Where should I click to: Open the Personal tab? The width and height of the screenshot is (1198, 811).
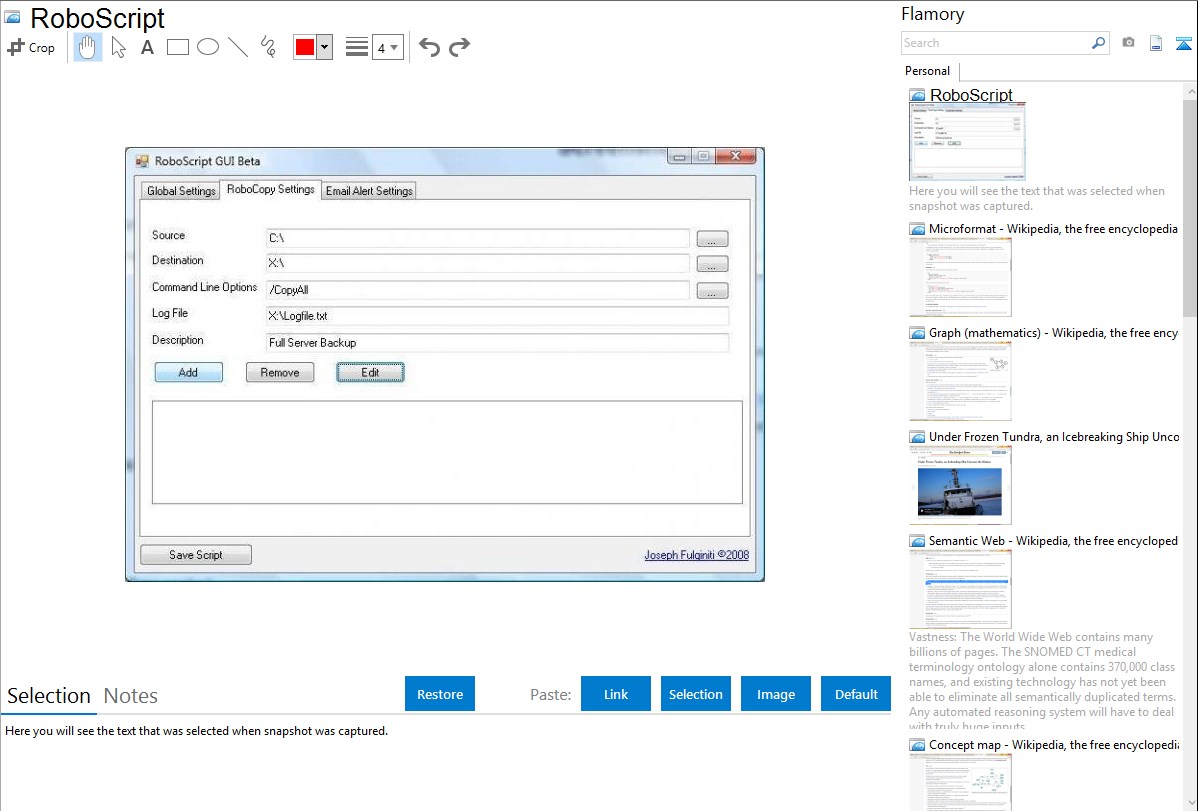tap(927, 71)
